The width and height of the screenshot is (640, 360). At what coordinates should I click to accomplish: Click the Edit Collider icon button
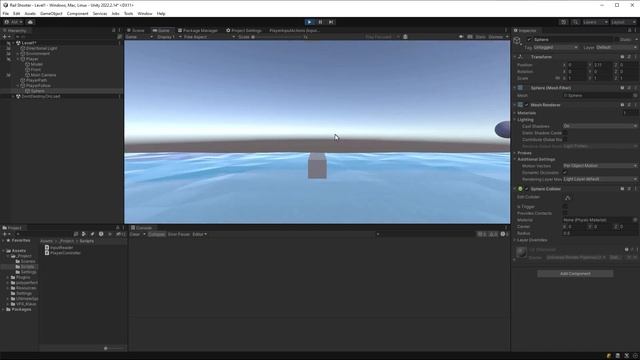coord(568,198)
